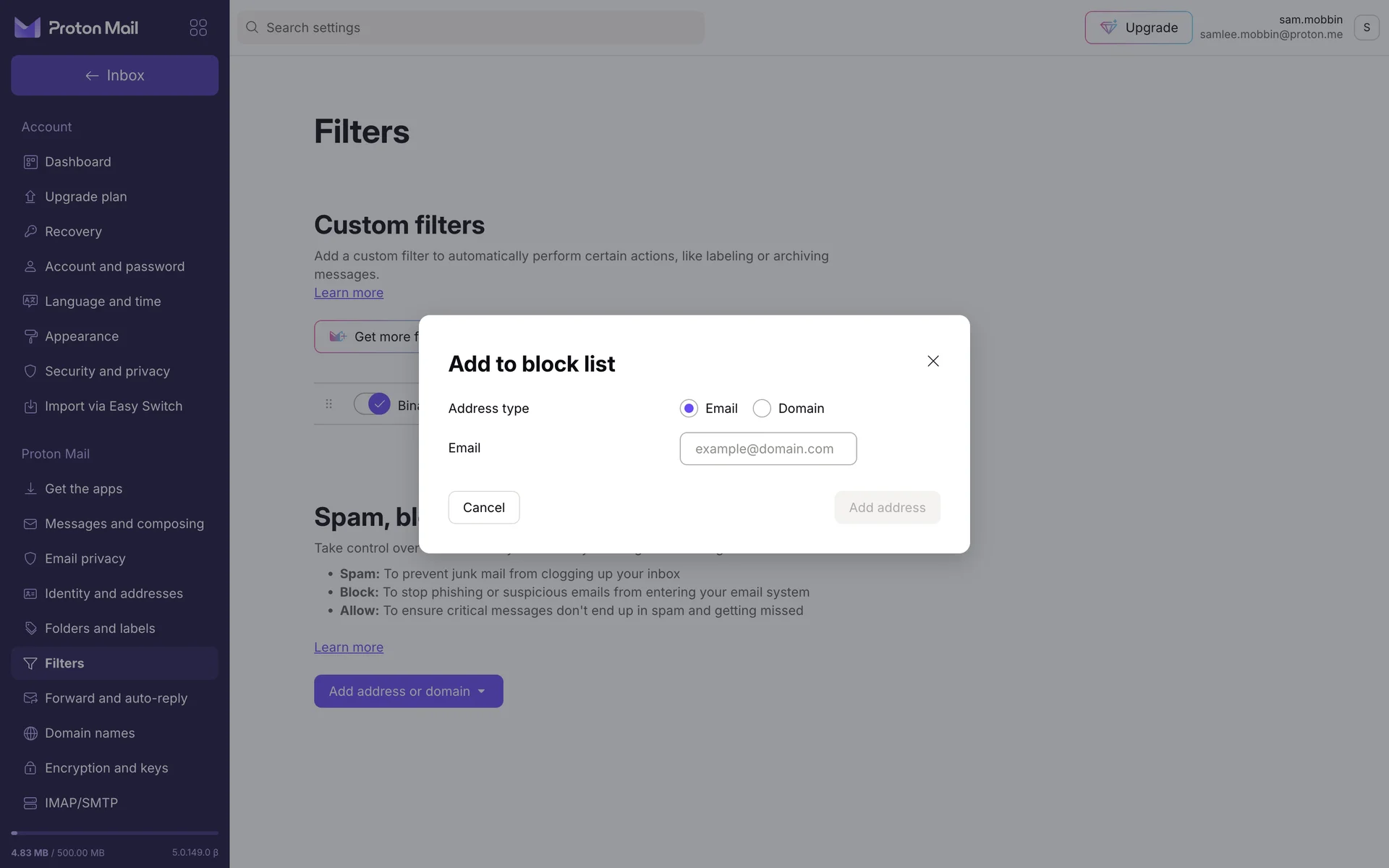
Task: Select the Domain address type radio
Action: point(762,409)
